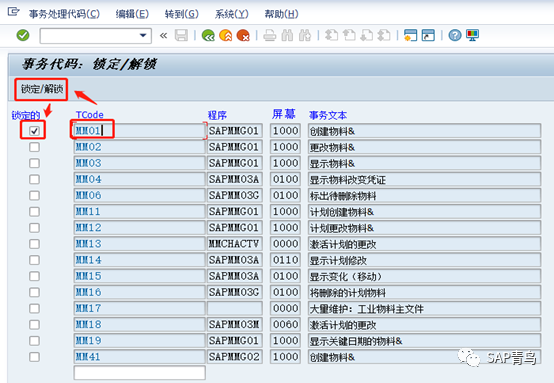554x383 pixels.
Task: Check the locked checkbox for MM19
Action: [x=34, y=341]
